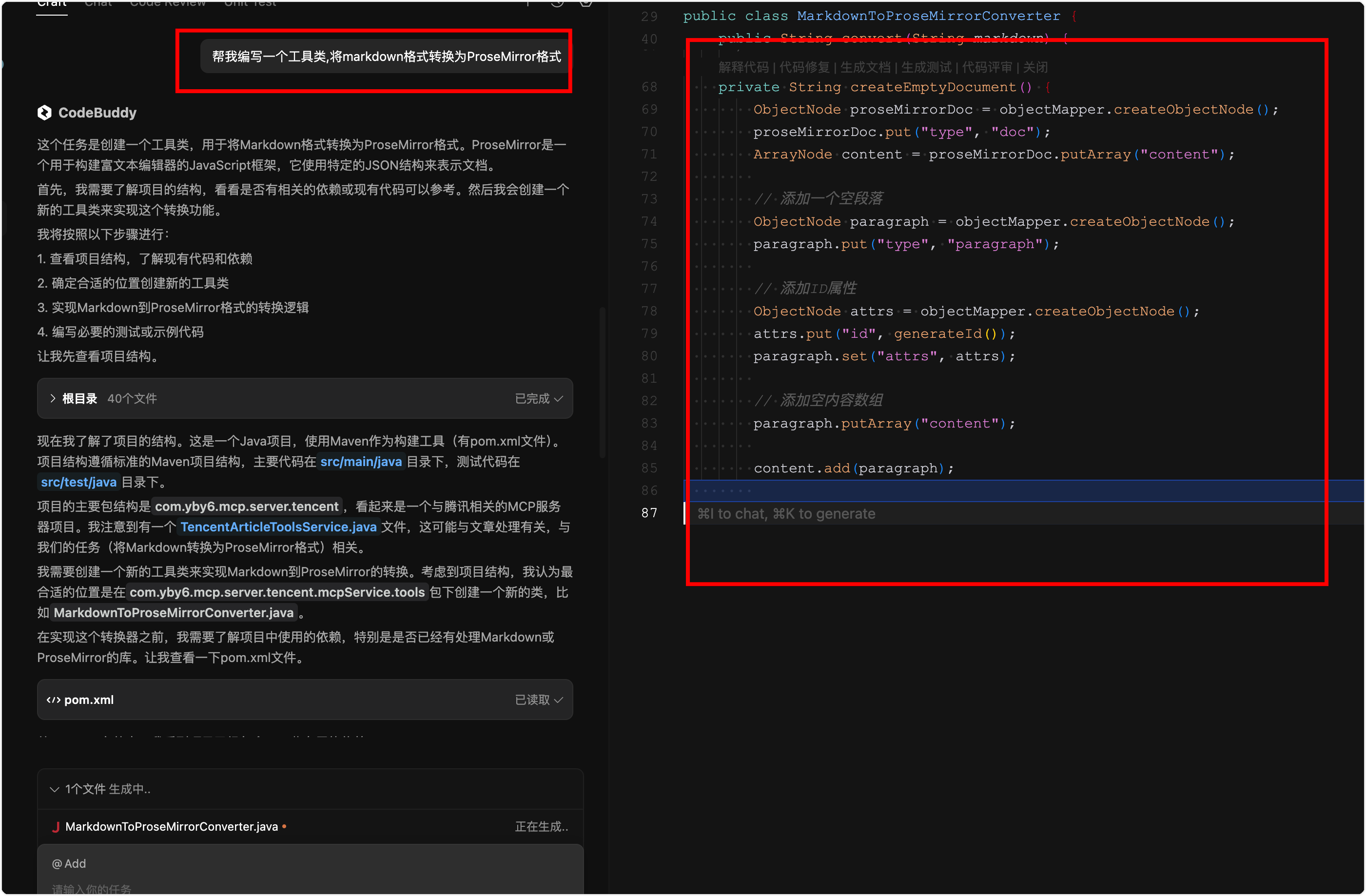Switch to the Code Review tab

(168, 3)
